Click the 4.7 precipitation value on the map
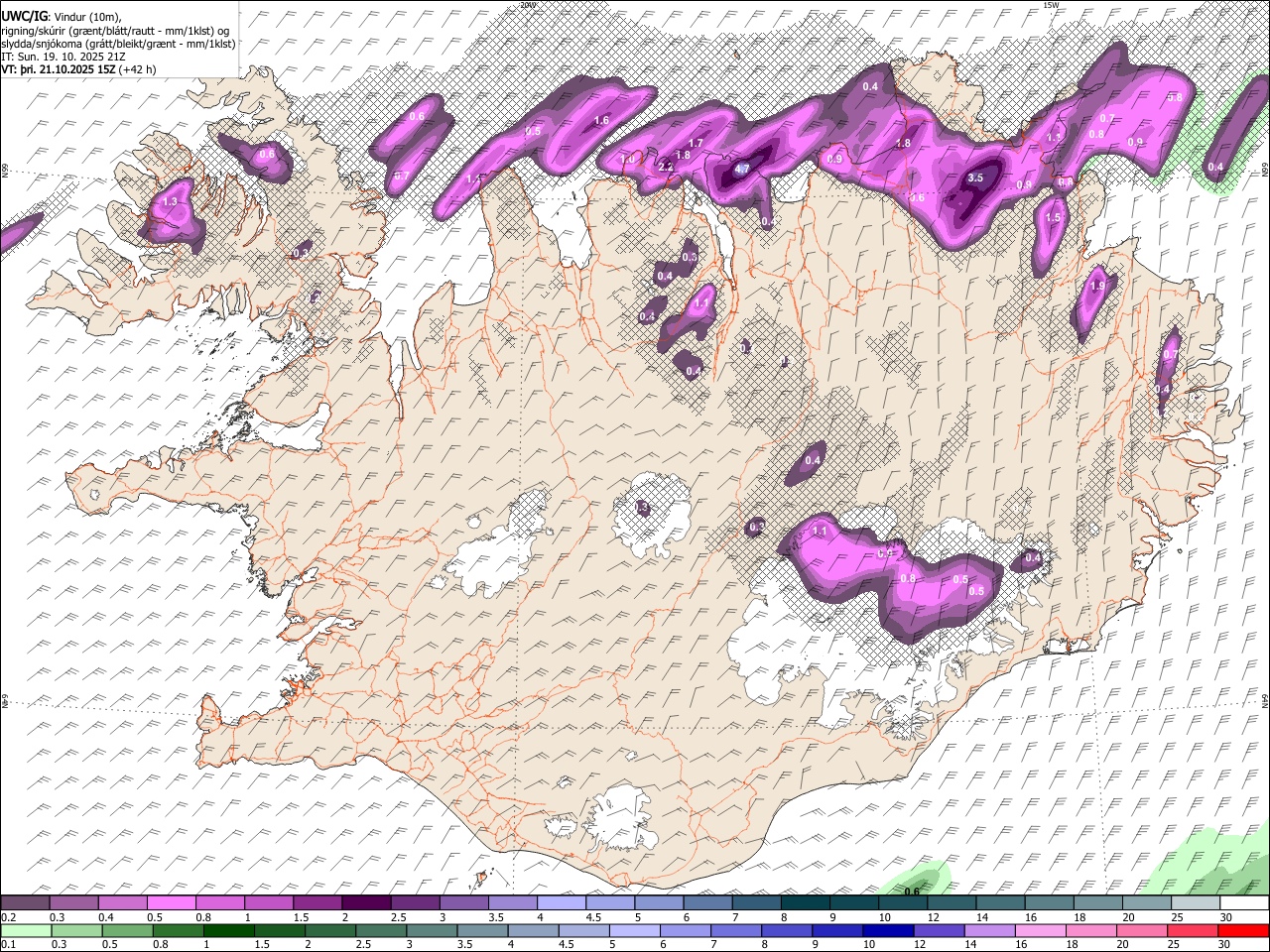The height and width of the screenshot is (952, 1270). coord(741,170)
